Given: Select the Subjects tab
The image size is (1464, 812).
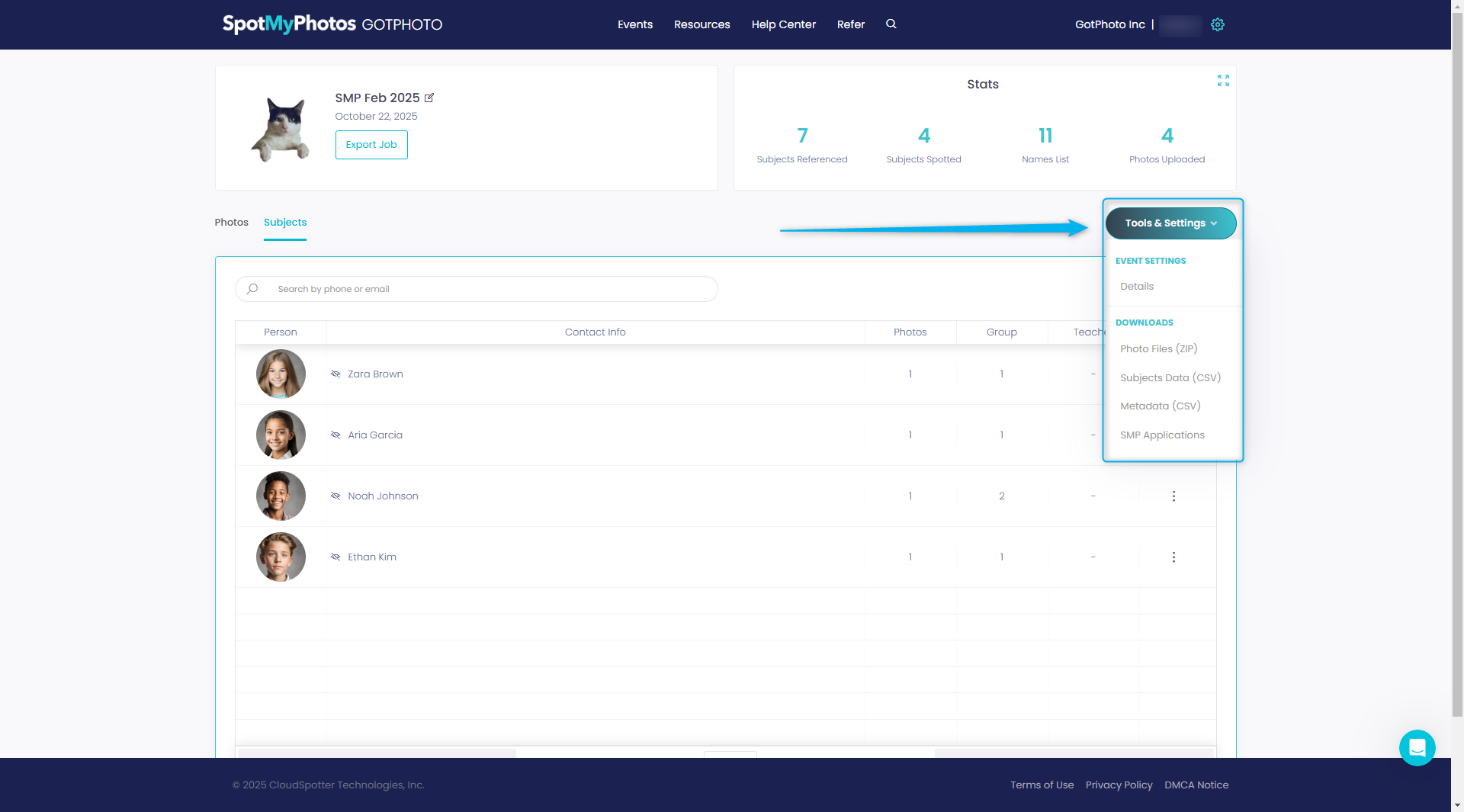Looking at the screenshot, I should (x=285, y=223).
